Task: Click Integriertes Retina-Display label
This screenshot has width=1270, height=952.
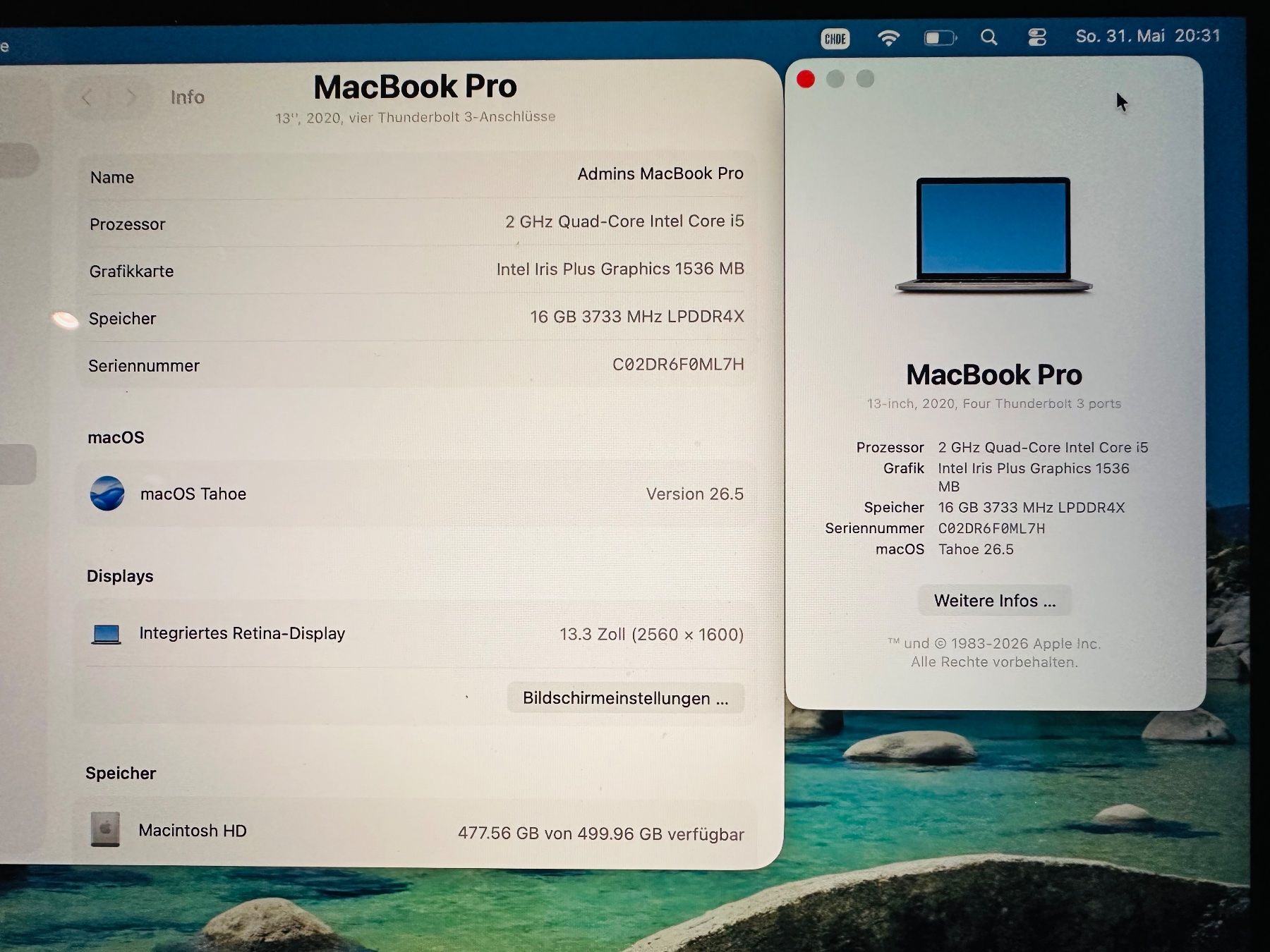Action: [x=242, y=633]
